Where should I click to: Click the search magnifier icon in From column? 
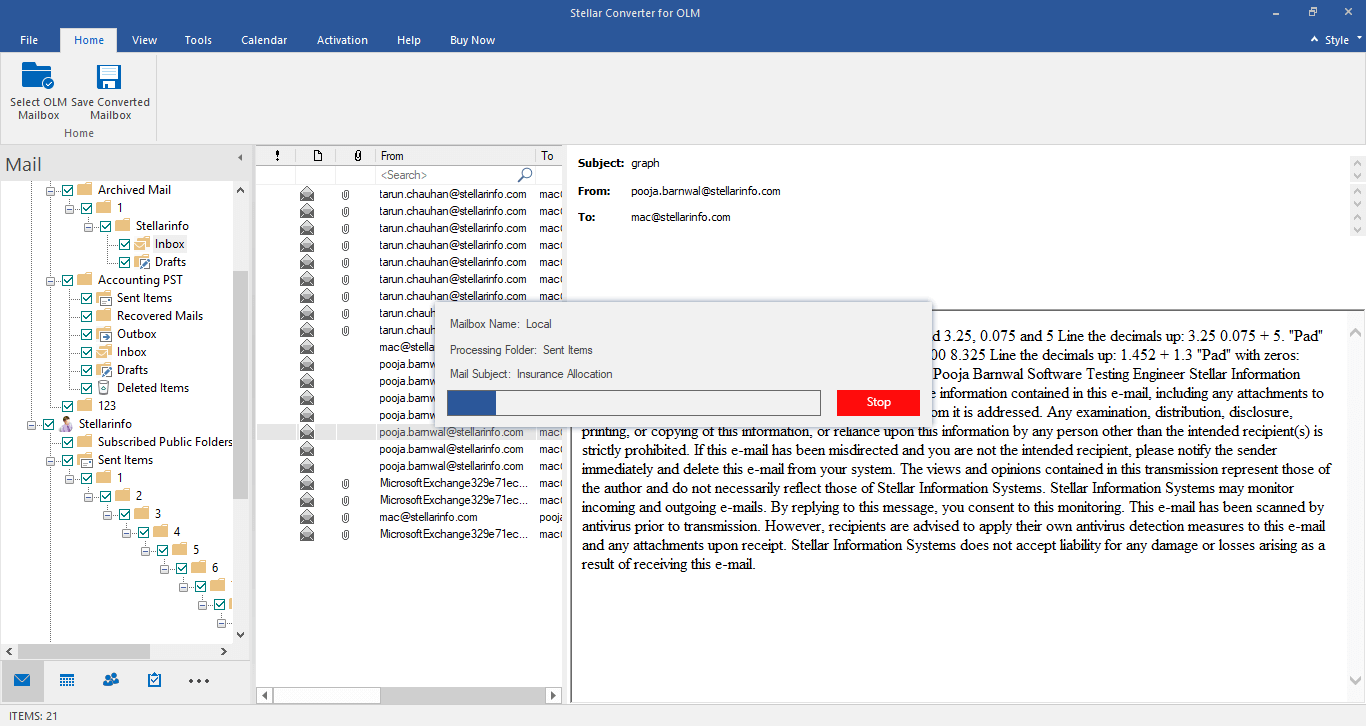[x=525, y=175]
